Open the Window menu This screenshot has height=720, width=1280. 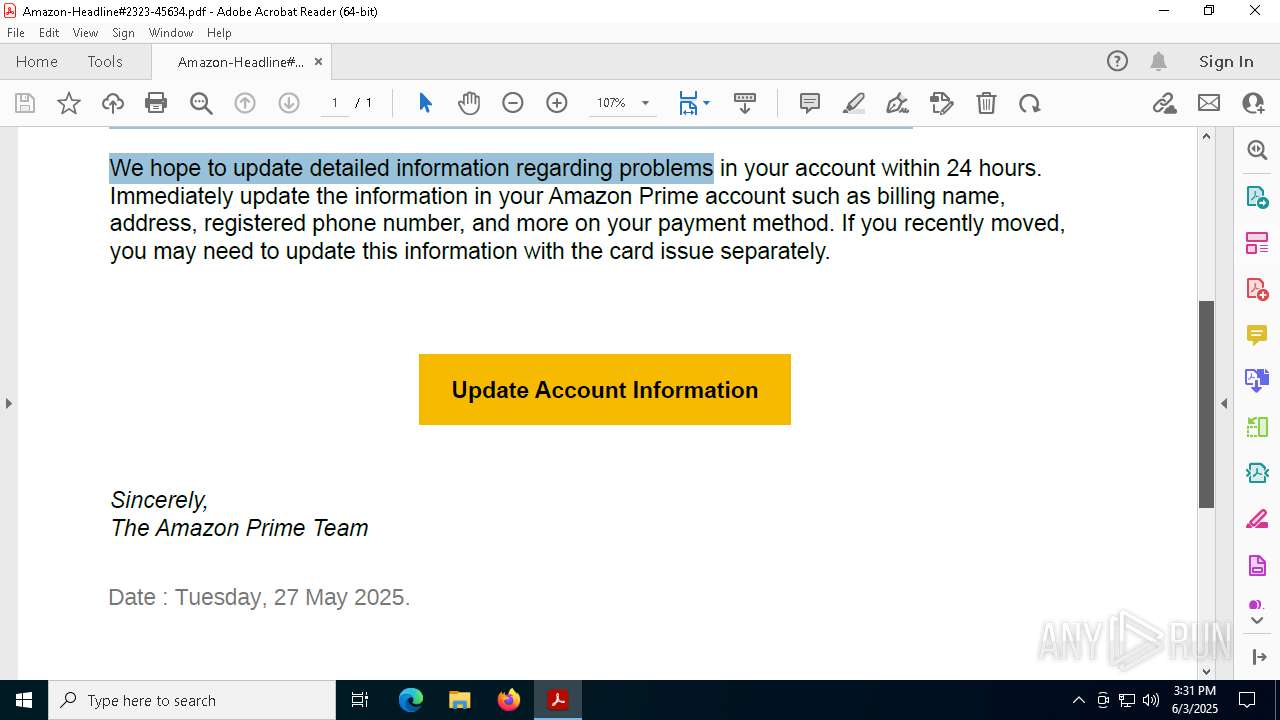171,33
